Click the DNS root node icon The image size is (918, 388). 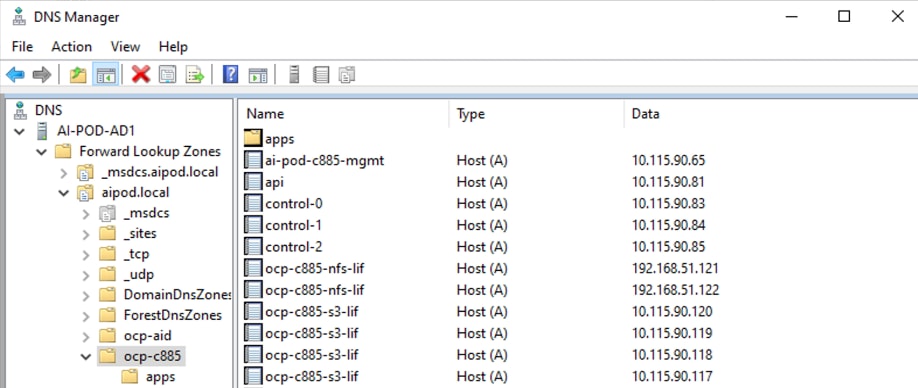pos(20,111)
